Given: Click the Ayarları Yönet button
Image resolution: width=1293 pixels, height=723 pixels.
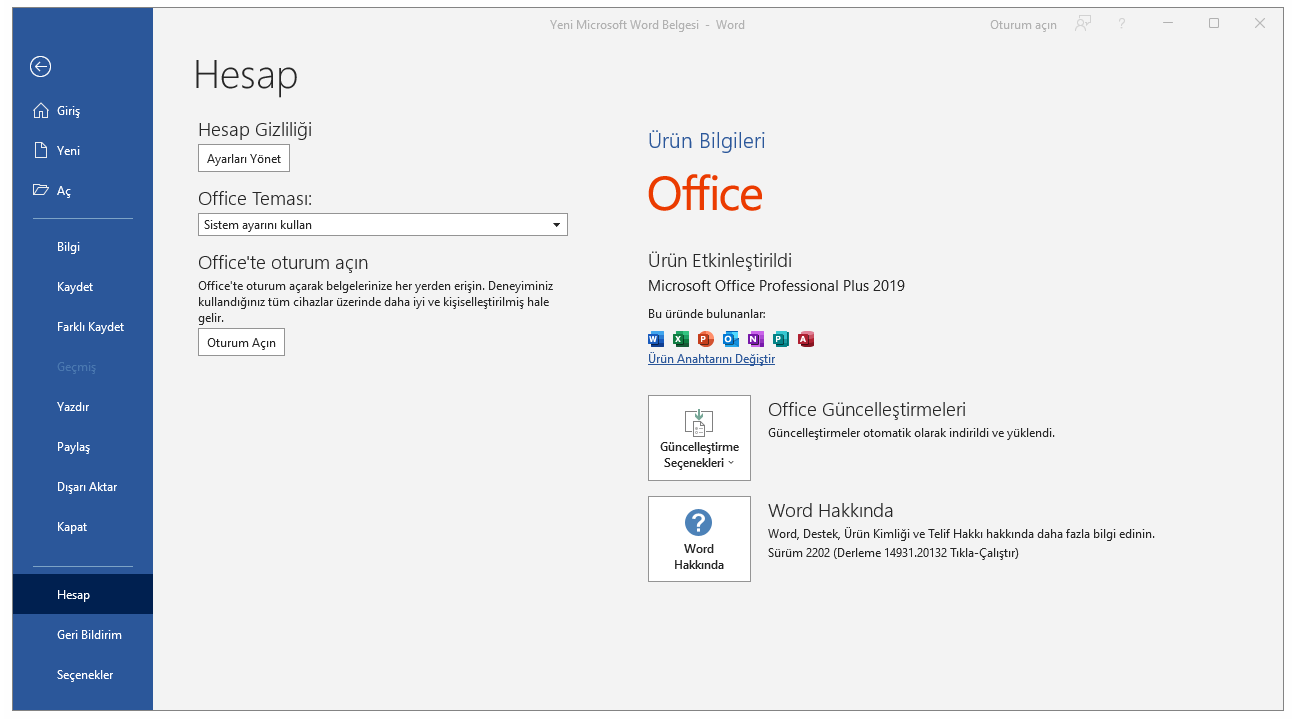Looking at the screenshot, I should coord(244,159).
